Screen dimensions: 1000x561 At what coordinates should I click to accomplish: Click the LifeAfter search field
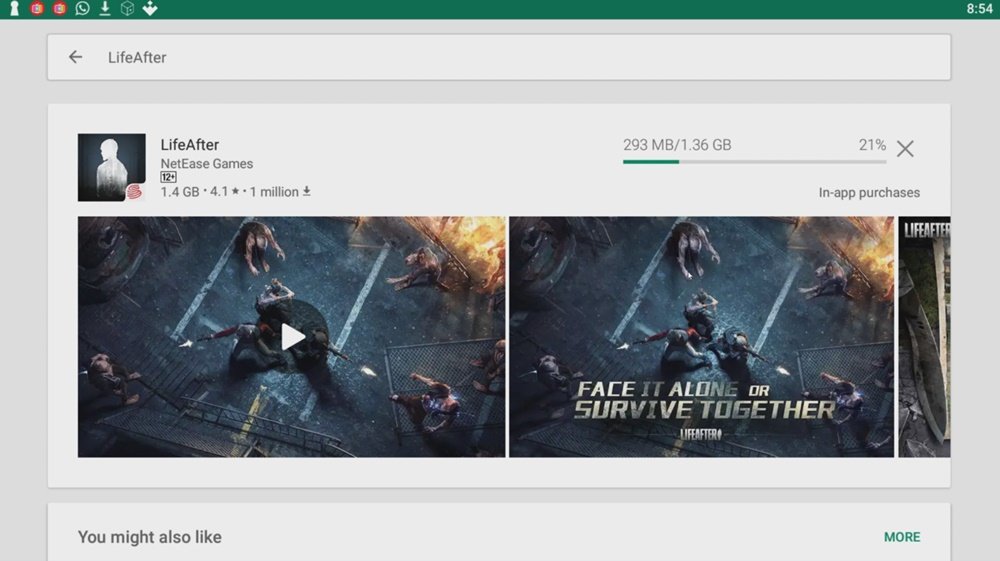pyautogui.click(x=499, y=57)
